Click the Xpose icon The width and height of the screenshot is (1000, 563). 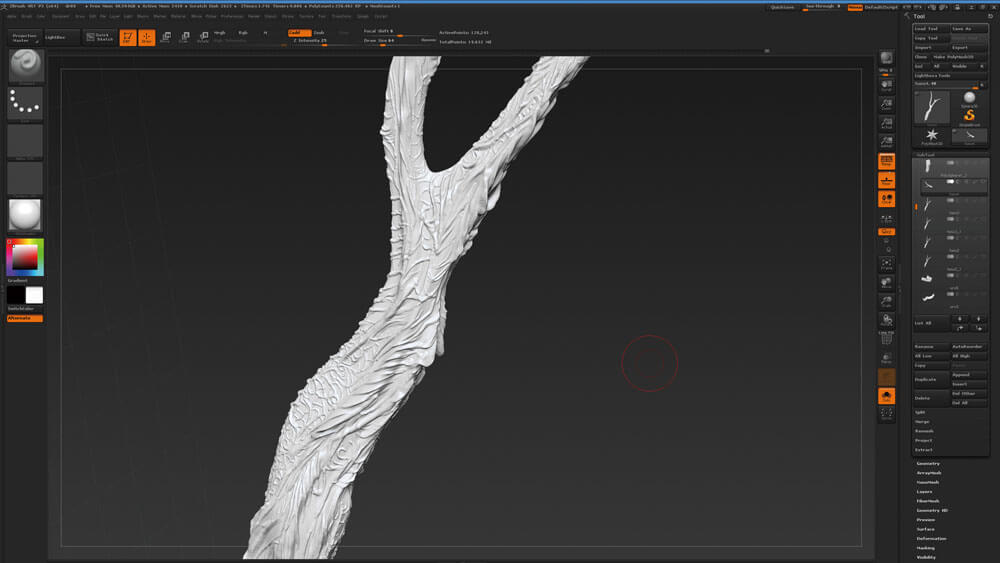(x=886, y=414)
